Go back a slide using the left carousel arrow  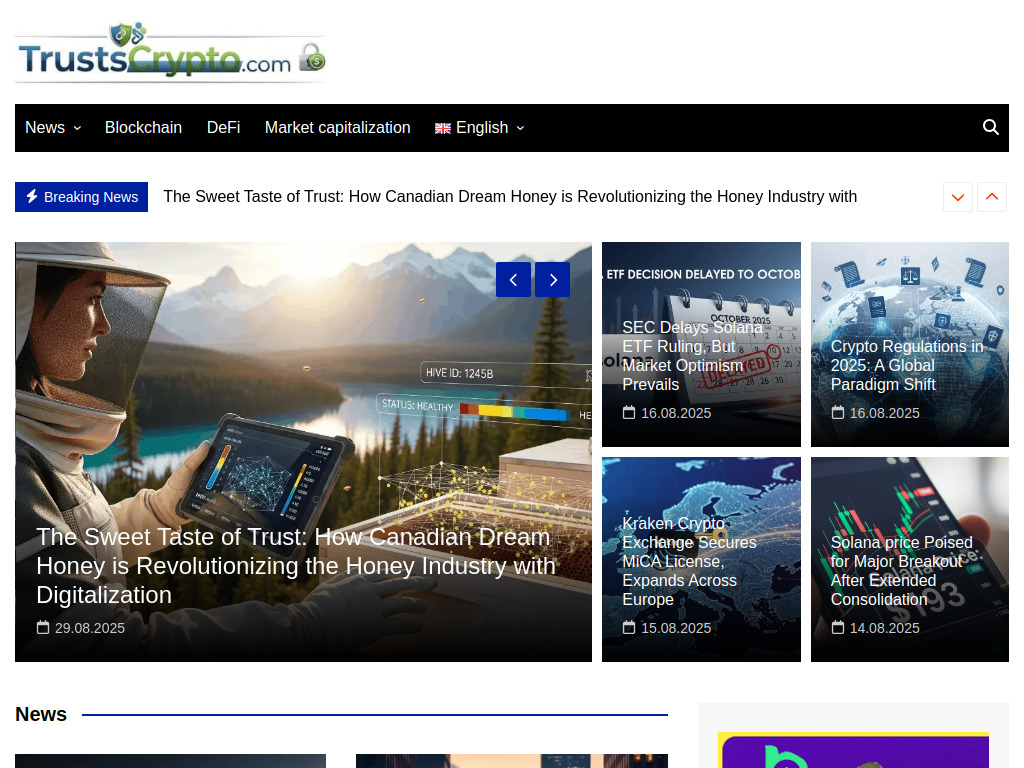(x=513, y=280)
